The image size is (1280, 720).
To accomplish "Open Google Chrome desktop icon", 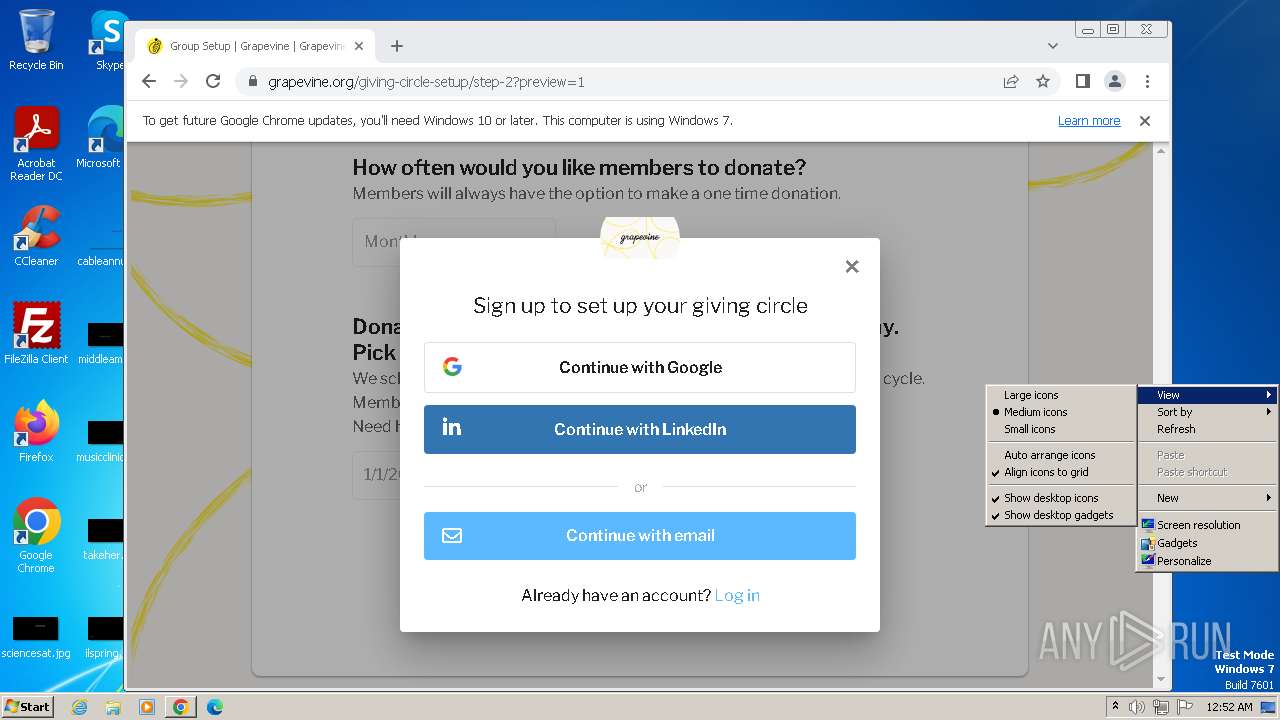I will [36, 535].
